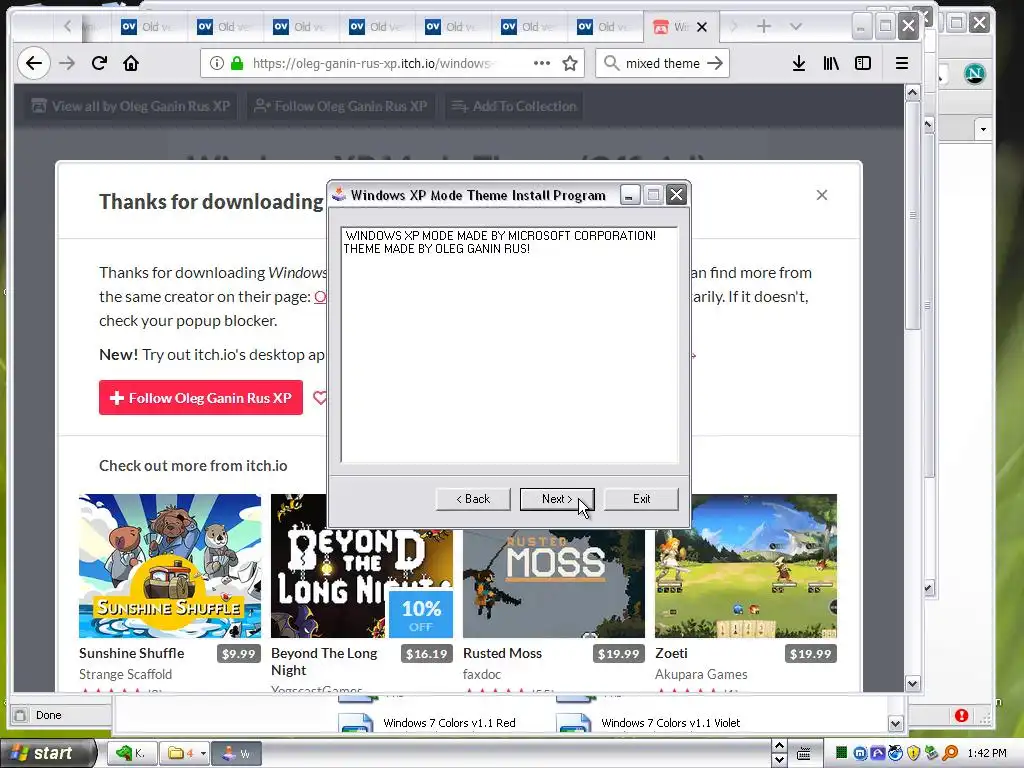Show site information via the info icon
The image size is (1024, 768).
[x=217, y=63]
